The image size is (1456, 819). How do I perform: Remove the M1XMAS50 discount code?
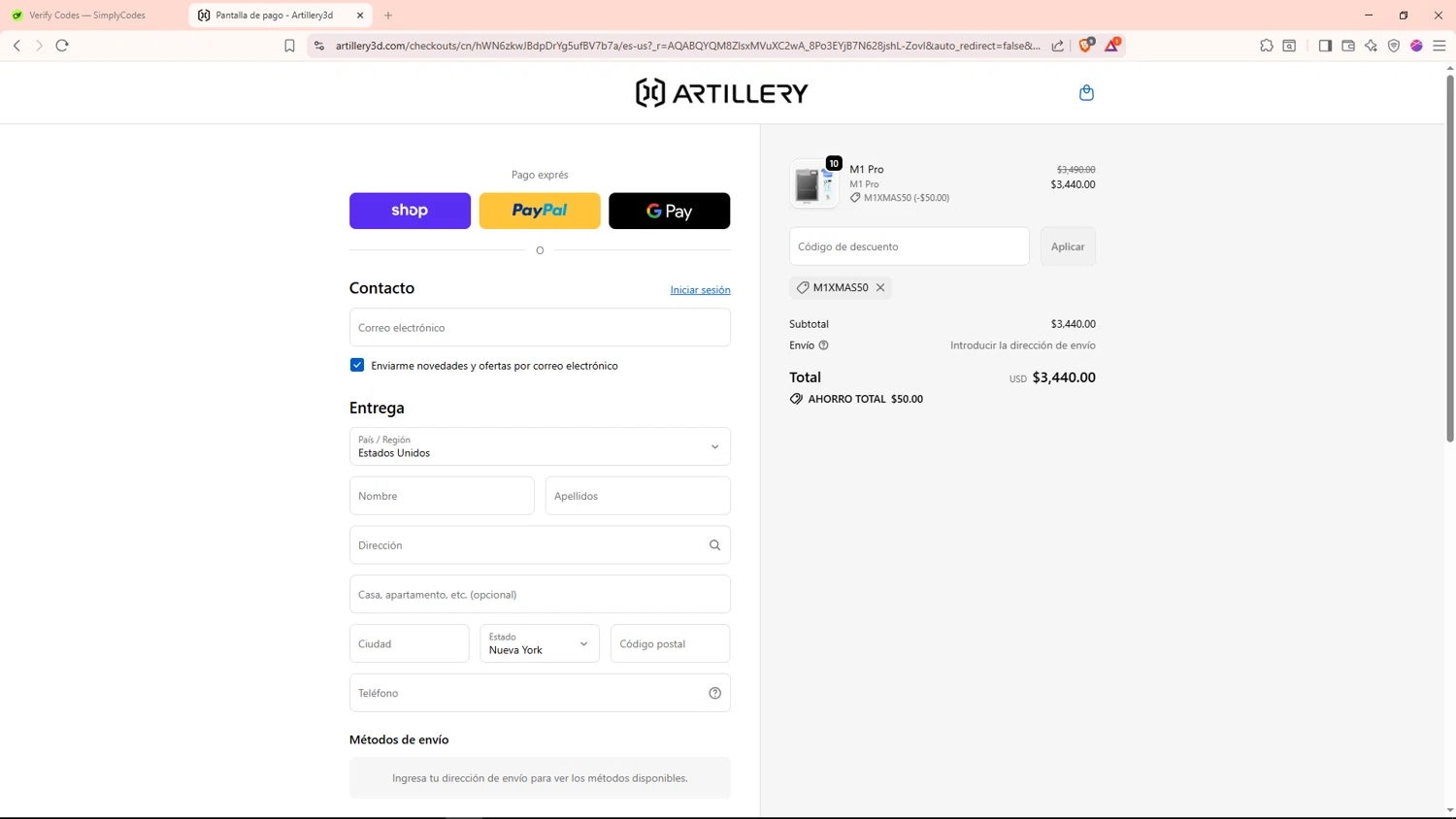[880, 287]
